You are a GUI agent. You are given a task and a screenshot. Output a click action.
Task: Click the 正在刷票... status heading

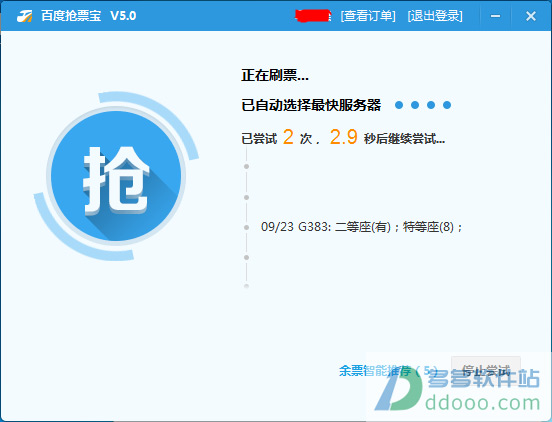pyautogui.click(x=275, y=75)
